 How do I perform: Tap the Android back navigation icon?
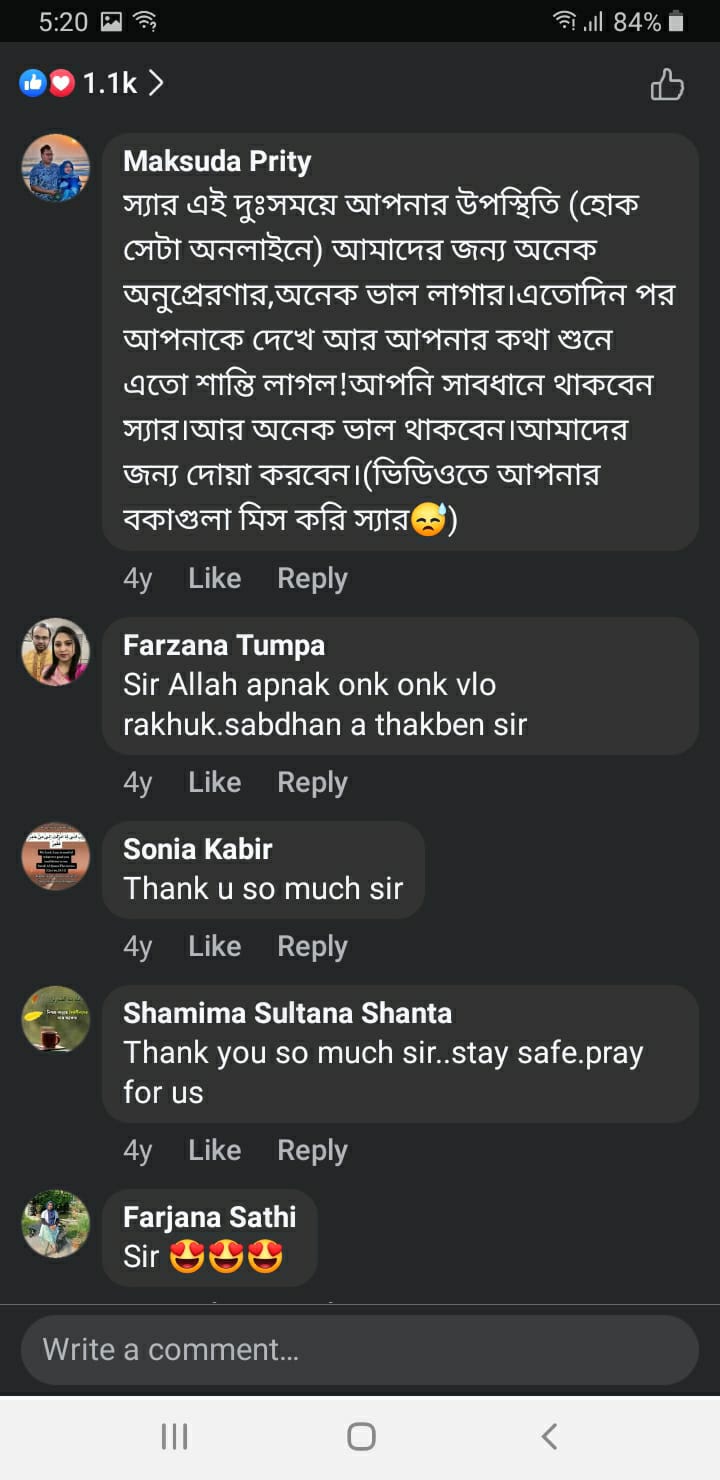pyautogui.click(x=548, y=1436)
